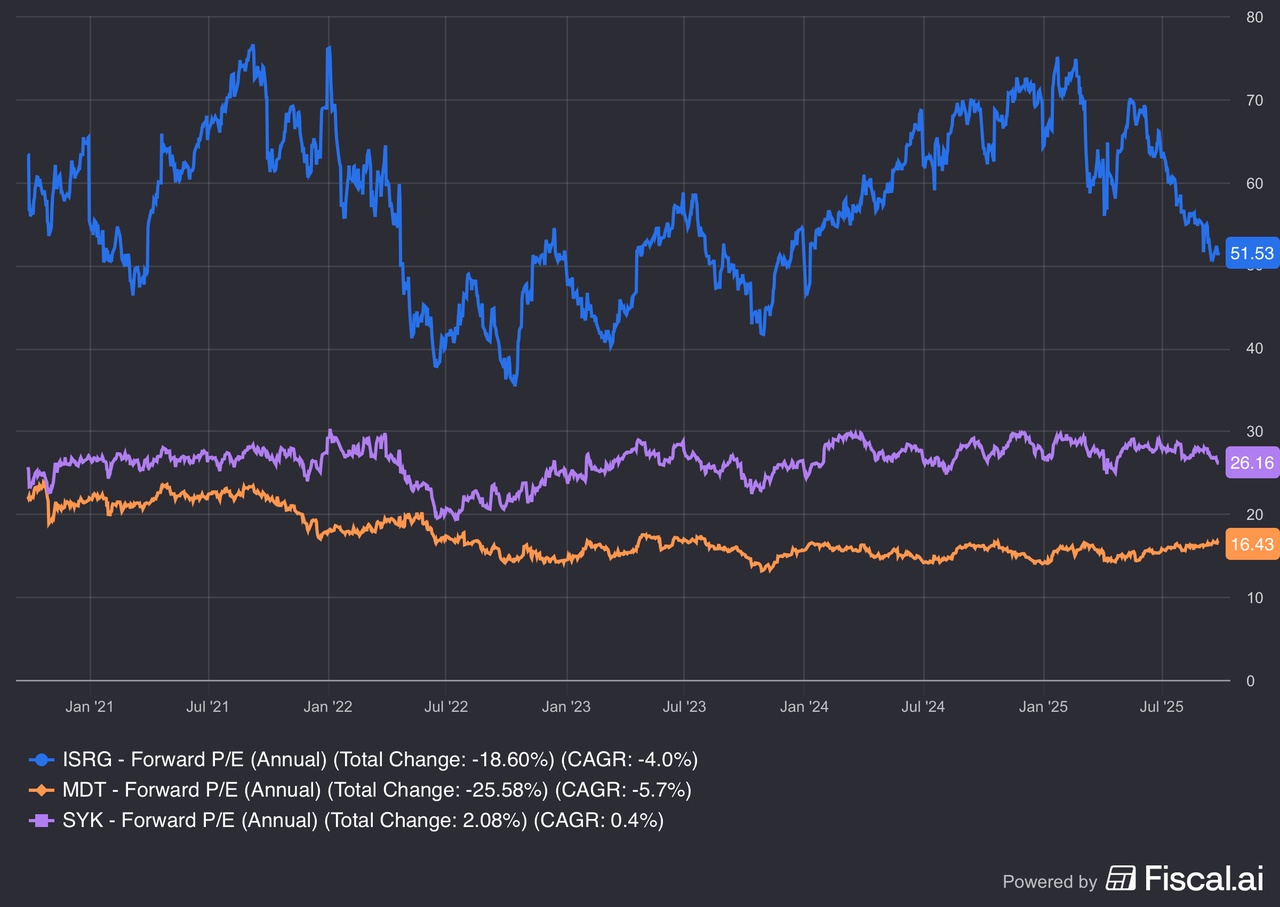Click the blue ISRG legend circle marker
Viewport: 1280px width, 907px height.
tap(41, 759)
